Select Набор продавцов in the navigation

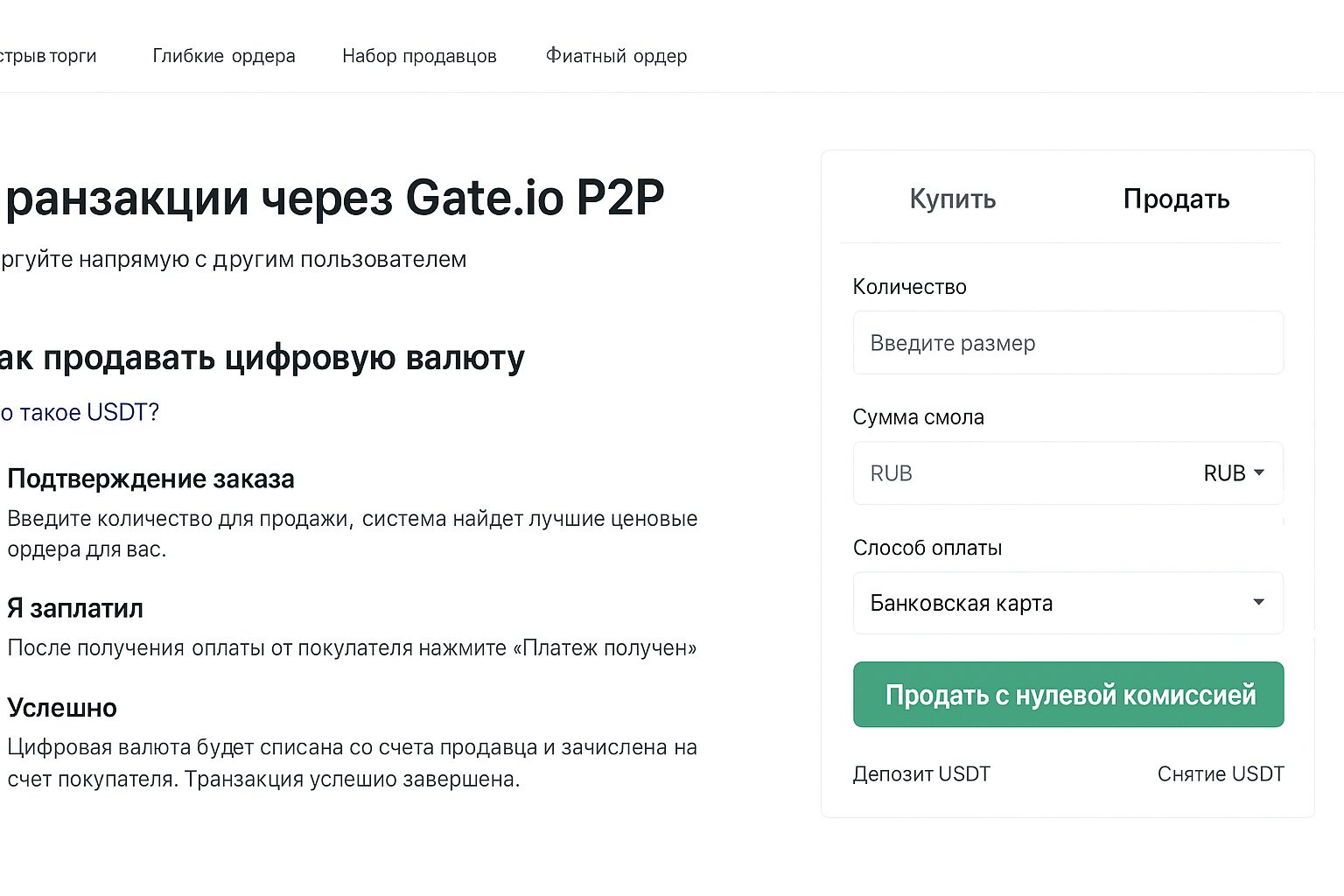click(x=419, y=55)
